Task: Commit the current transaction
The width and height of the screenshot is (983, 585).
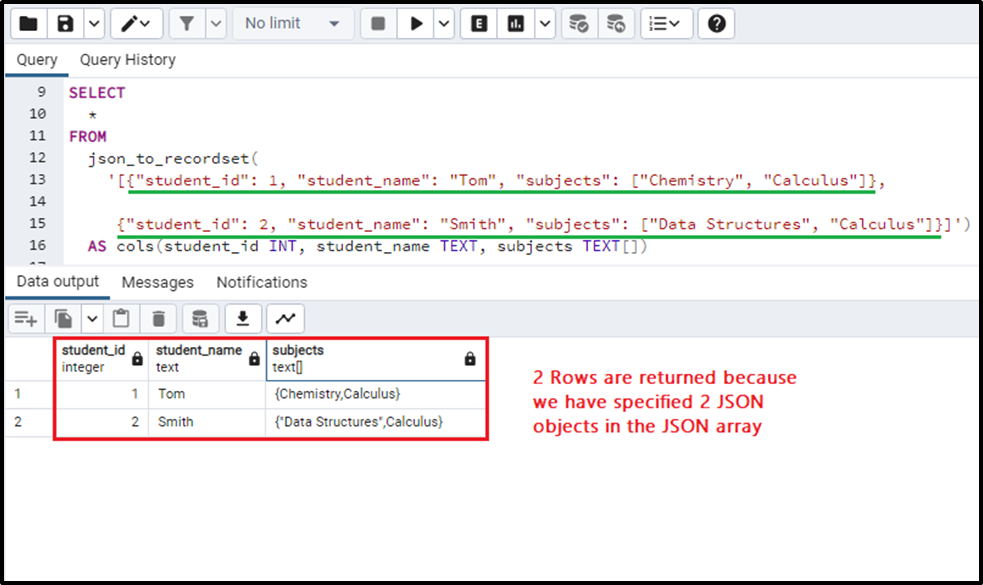Action: (x=578, y=23)
